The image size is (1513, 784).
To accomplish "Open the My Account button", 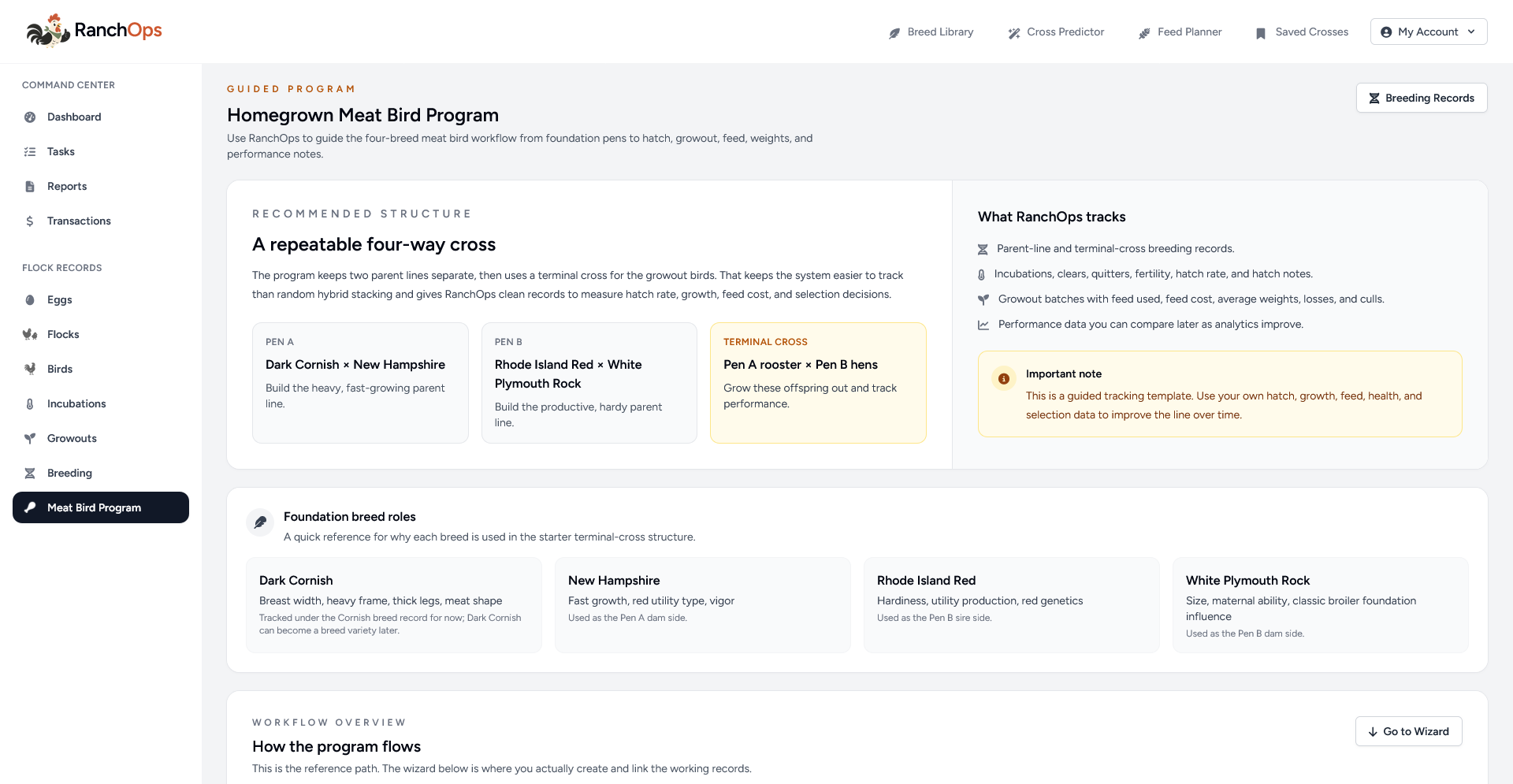I will (x=1429, y=32).
